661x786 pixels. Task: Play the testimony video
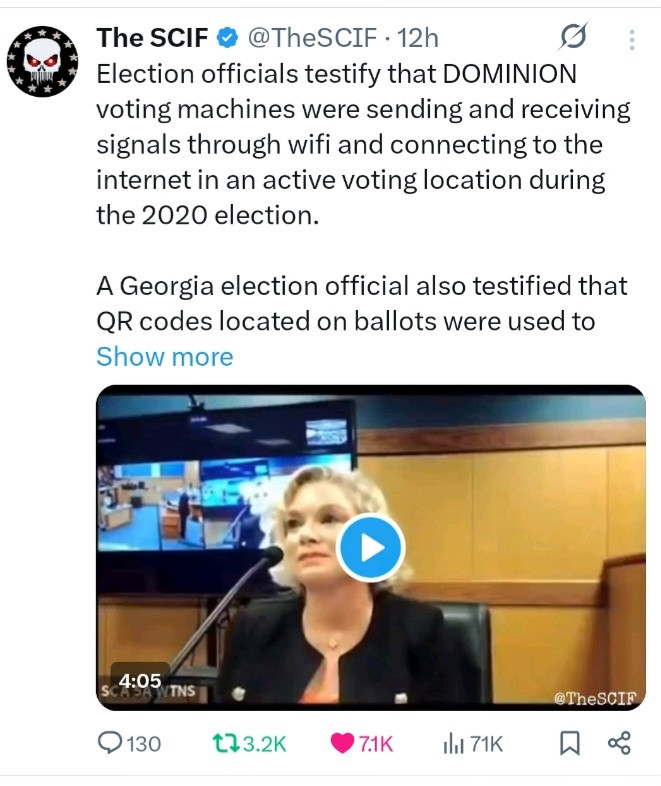pyautogui.click(x=370, y=547)
